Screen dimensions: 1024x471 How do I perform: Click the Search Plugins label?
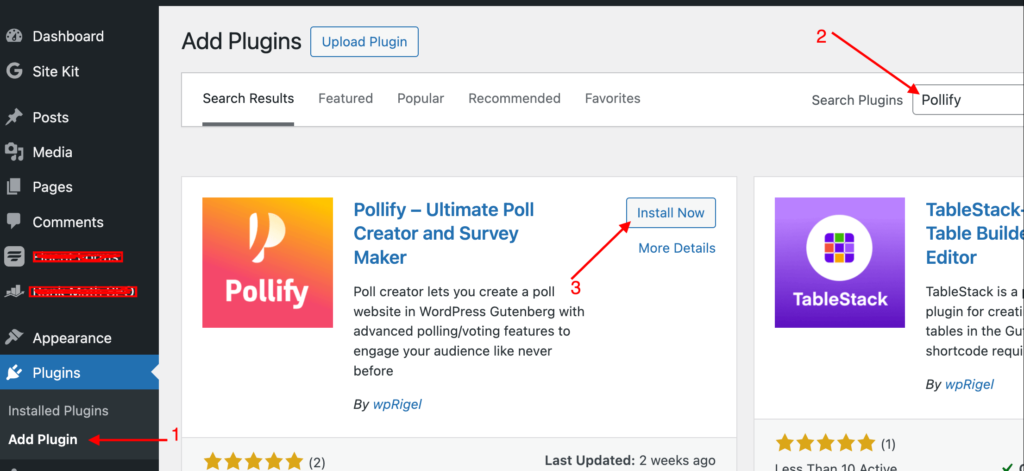click(857, 100)
